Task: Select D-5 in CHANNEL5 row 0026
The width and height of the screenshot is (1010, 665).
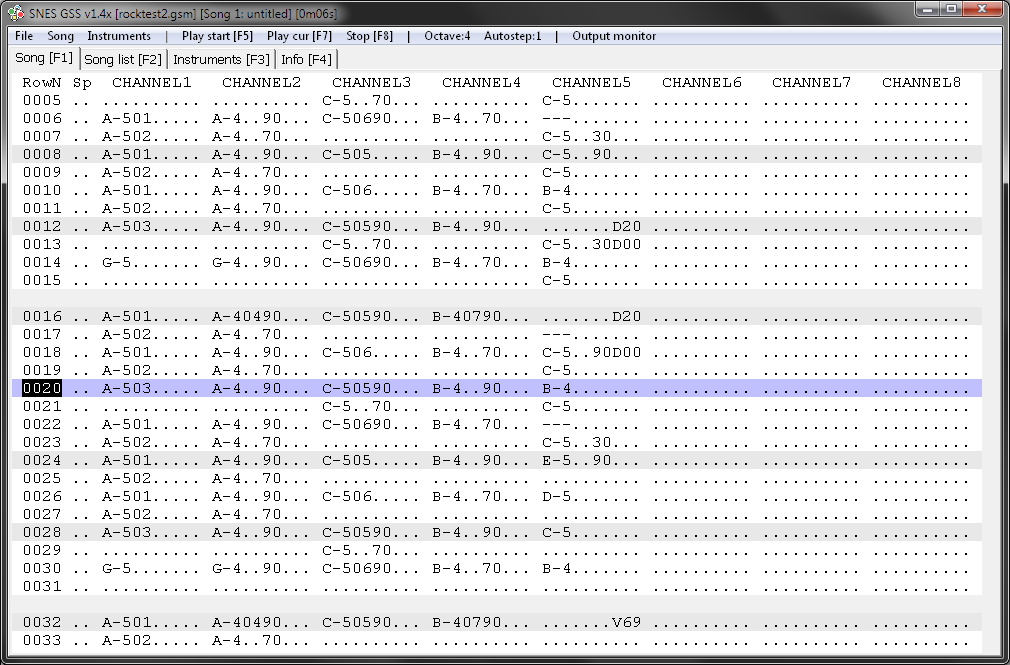Action: point(557,496)
